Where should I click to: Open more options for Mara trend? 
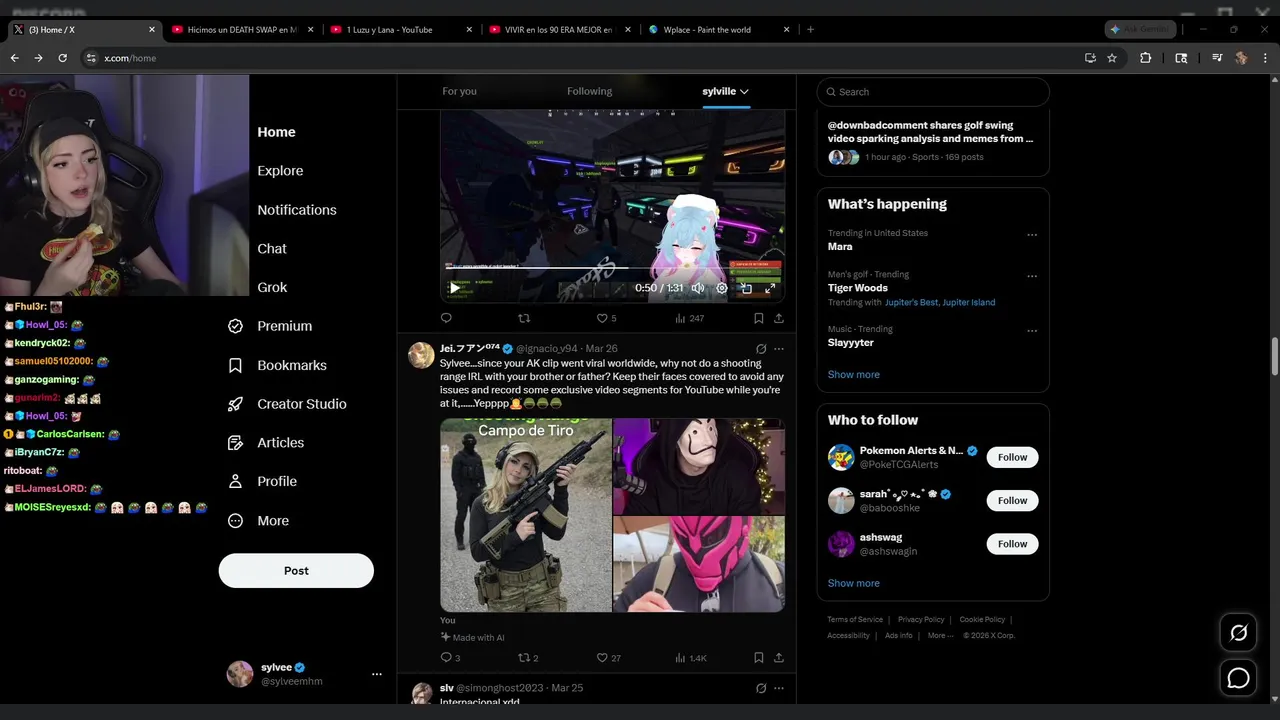[1032, 235]
